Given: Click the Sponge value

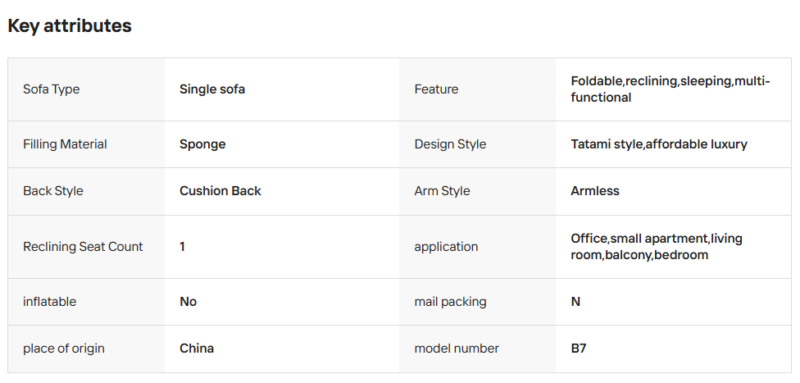Looking at the screenshot, I should pos(202,144).
